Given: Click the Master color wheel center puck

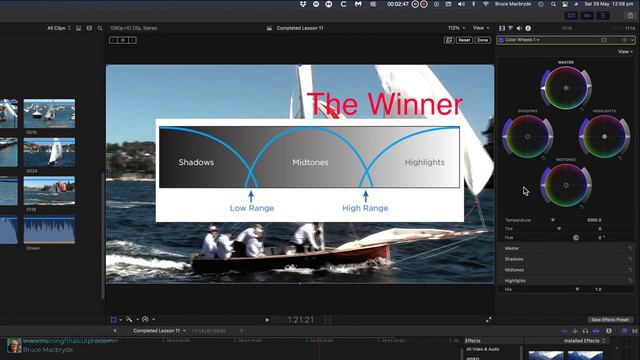Looking at the screenshot, I should click(x=566, y=88).
